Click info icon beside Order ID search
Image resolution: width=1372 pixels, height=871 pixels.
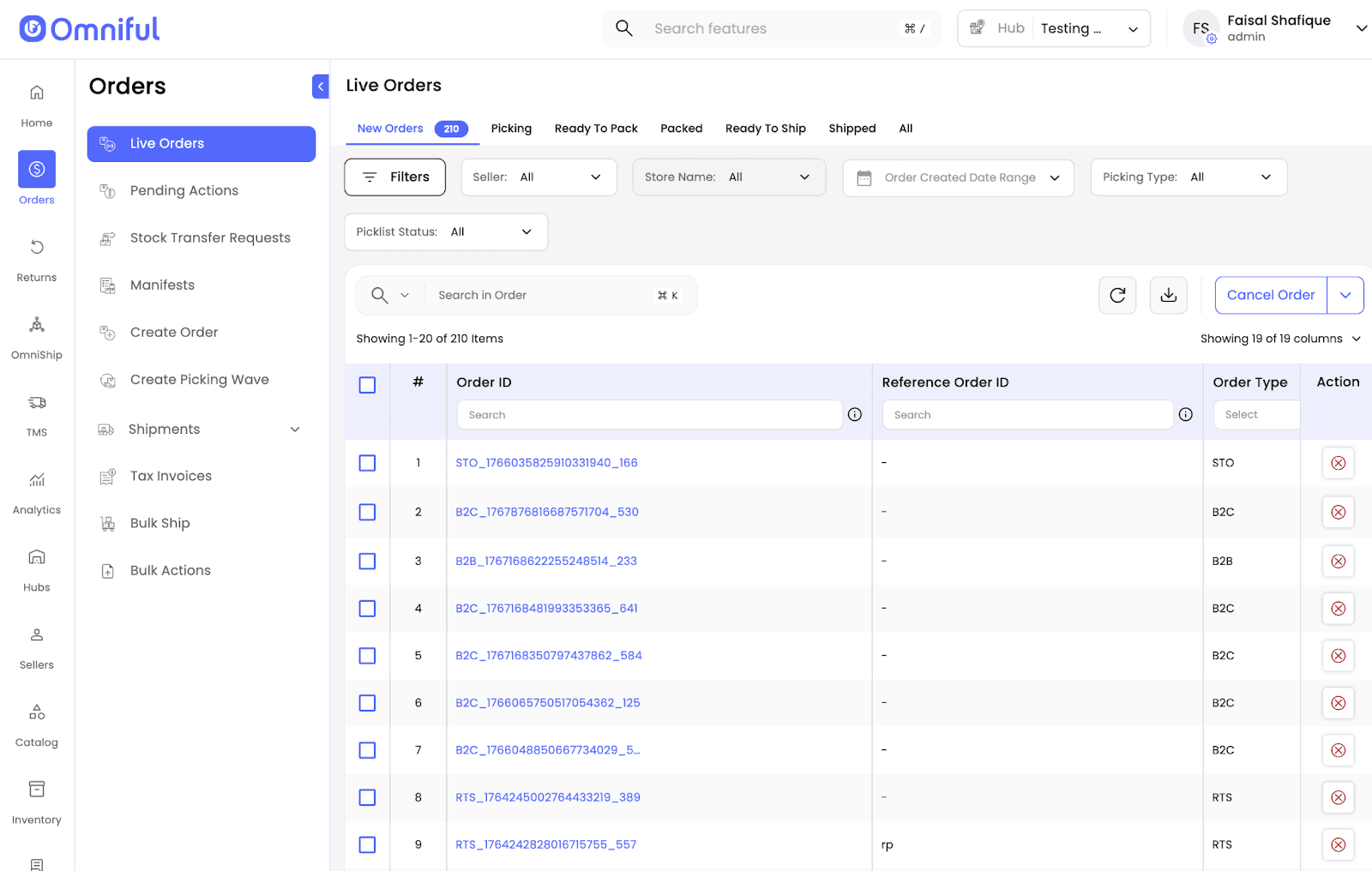tap(855, 415)
